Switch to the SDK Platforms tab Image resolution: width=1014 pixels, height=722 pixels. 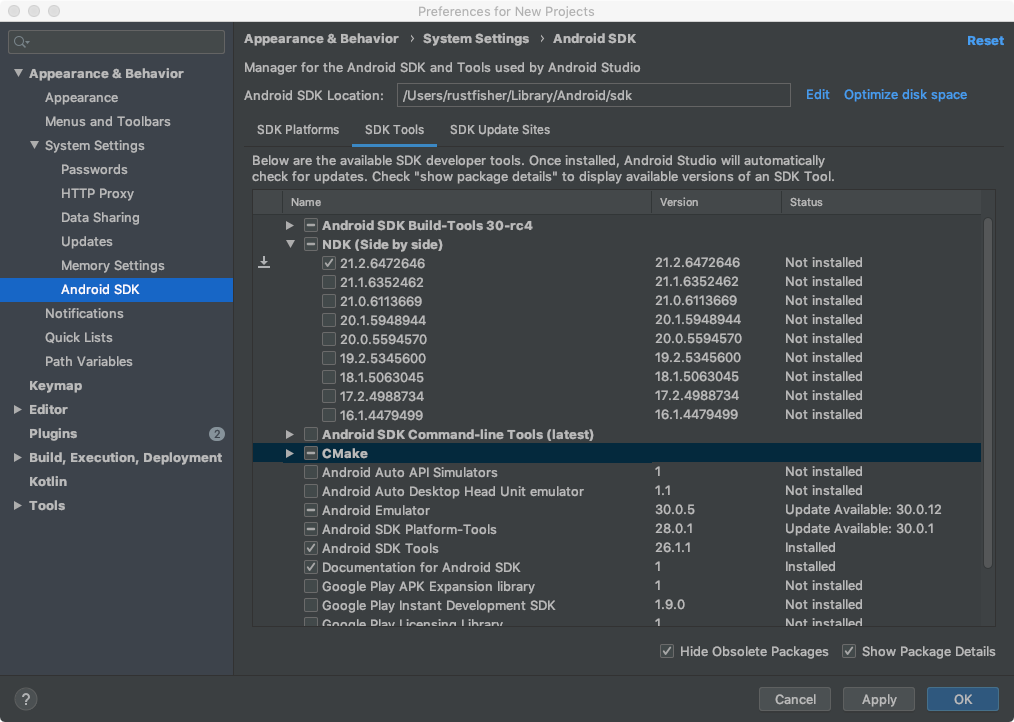coord(298,129)
